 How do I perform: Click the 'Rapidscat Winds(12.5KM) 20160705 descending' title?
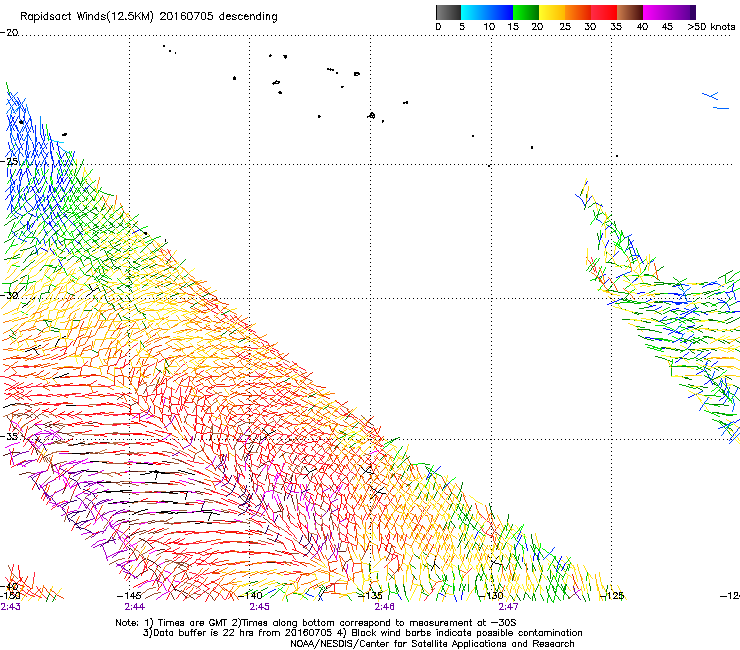pyautogui.click(x=149, y=17)
